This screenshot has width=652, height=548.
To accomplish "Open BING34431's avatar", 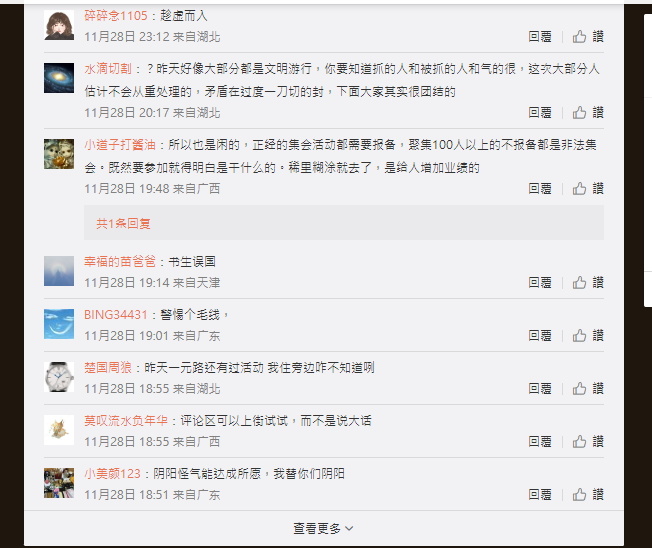I will [x=59, y=324].
